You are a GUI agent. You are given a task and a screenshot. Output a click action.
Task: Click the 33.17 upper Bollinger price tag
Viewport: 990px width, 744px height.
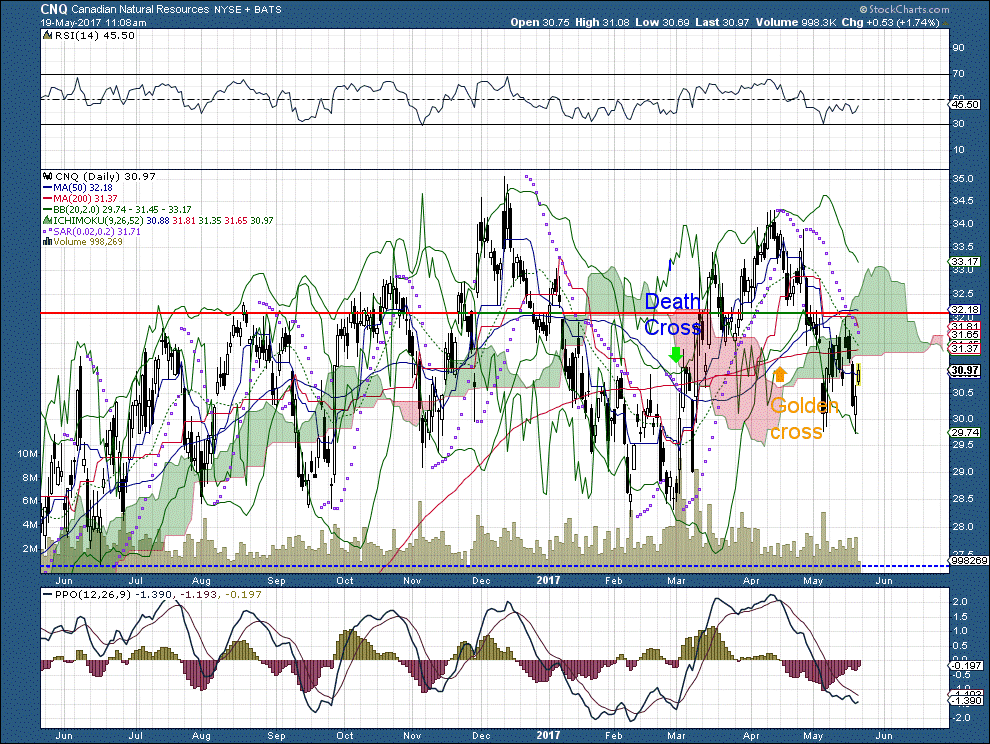965,261
